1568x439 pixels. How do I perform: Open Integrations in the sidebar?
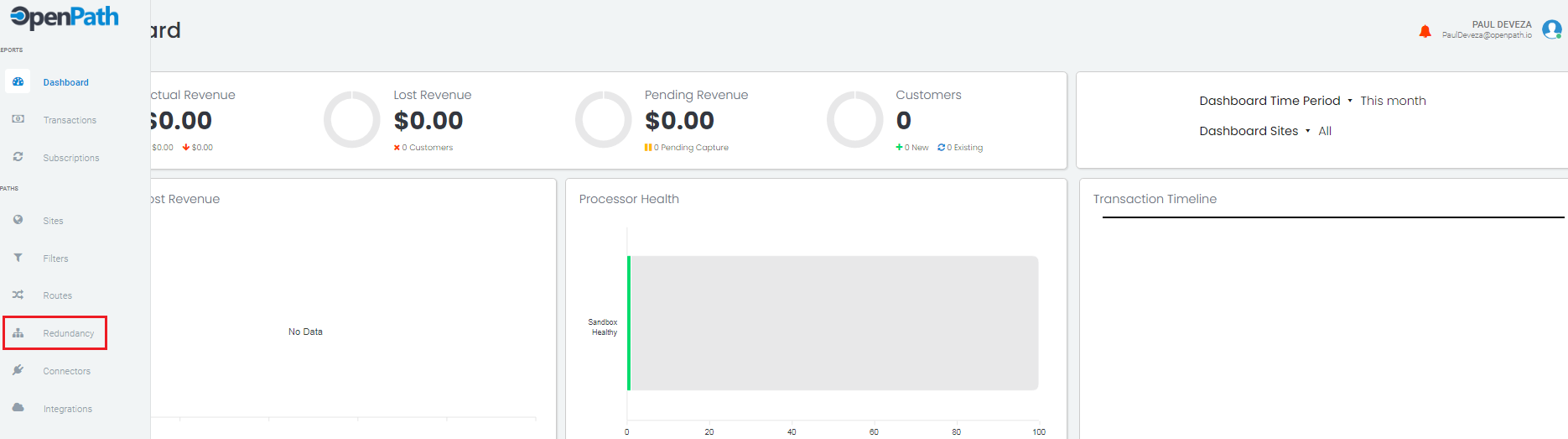point(68,409)
